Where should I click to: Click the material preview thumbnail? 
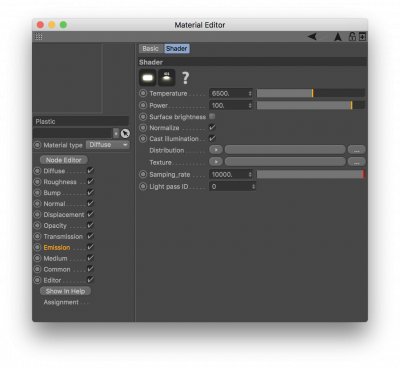point(68,78)
